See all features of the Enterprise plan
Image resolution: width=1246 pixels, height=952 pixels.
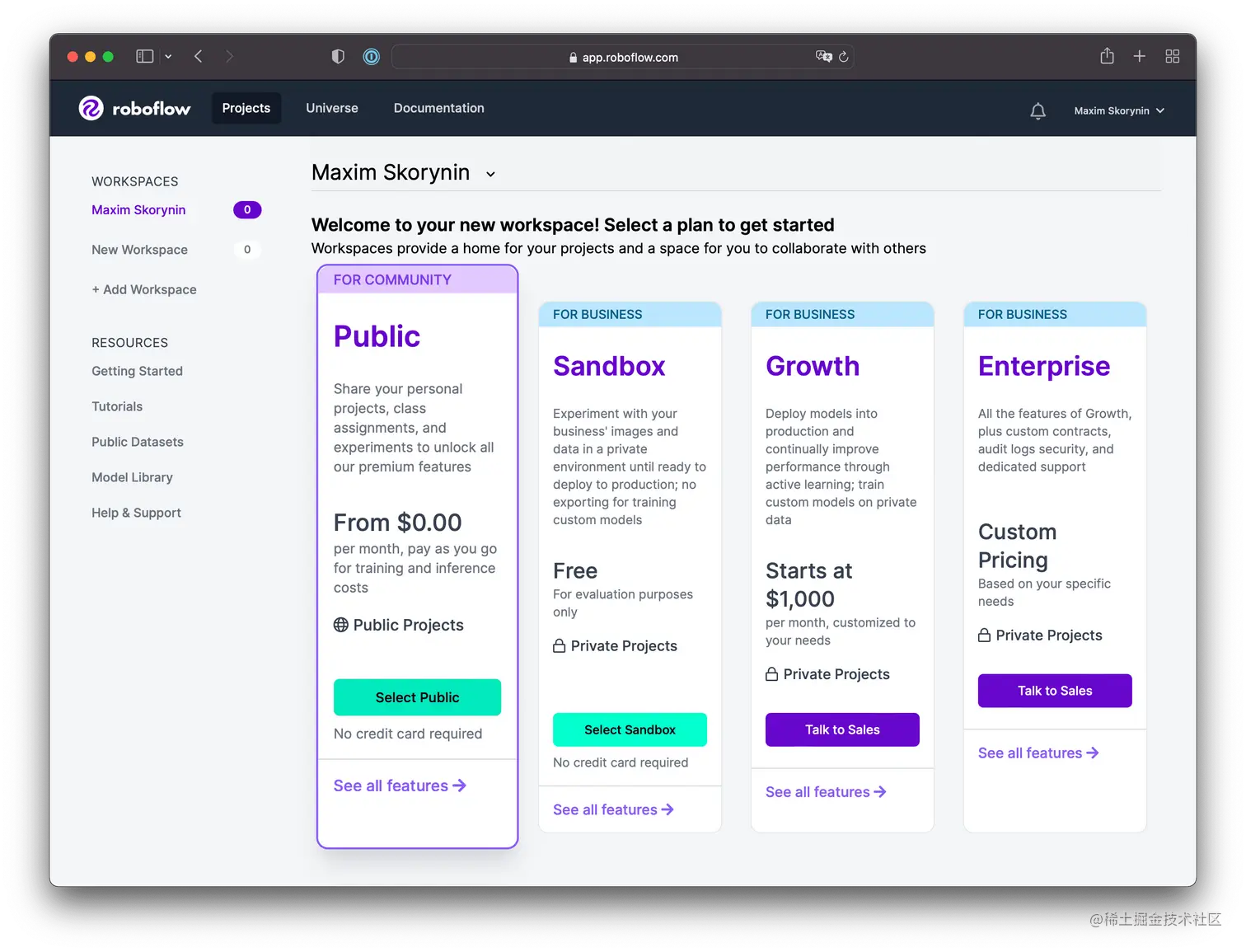coord(1038,753)
